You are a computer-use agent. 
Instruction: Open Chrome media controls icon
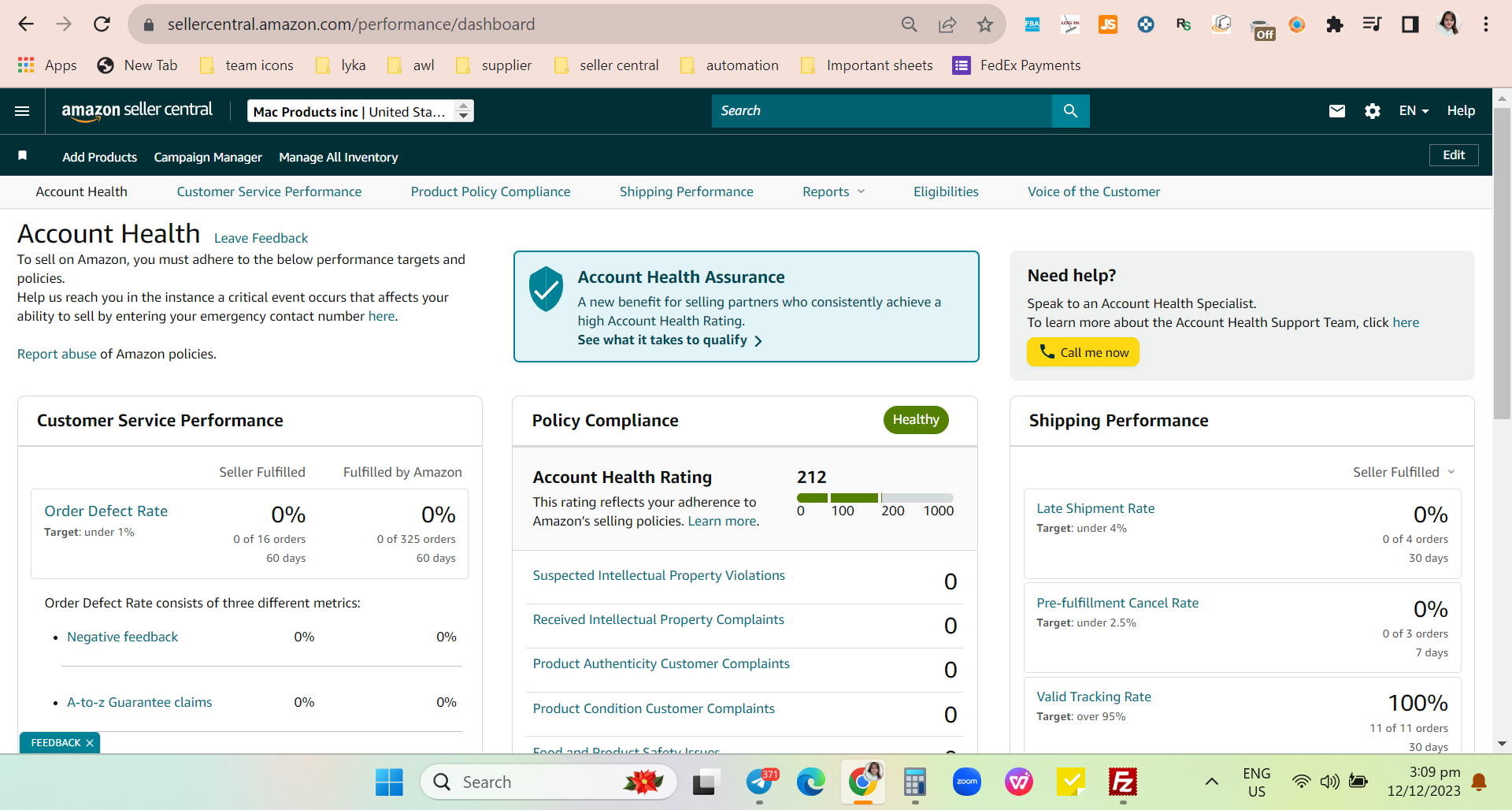pos(1373,24)
